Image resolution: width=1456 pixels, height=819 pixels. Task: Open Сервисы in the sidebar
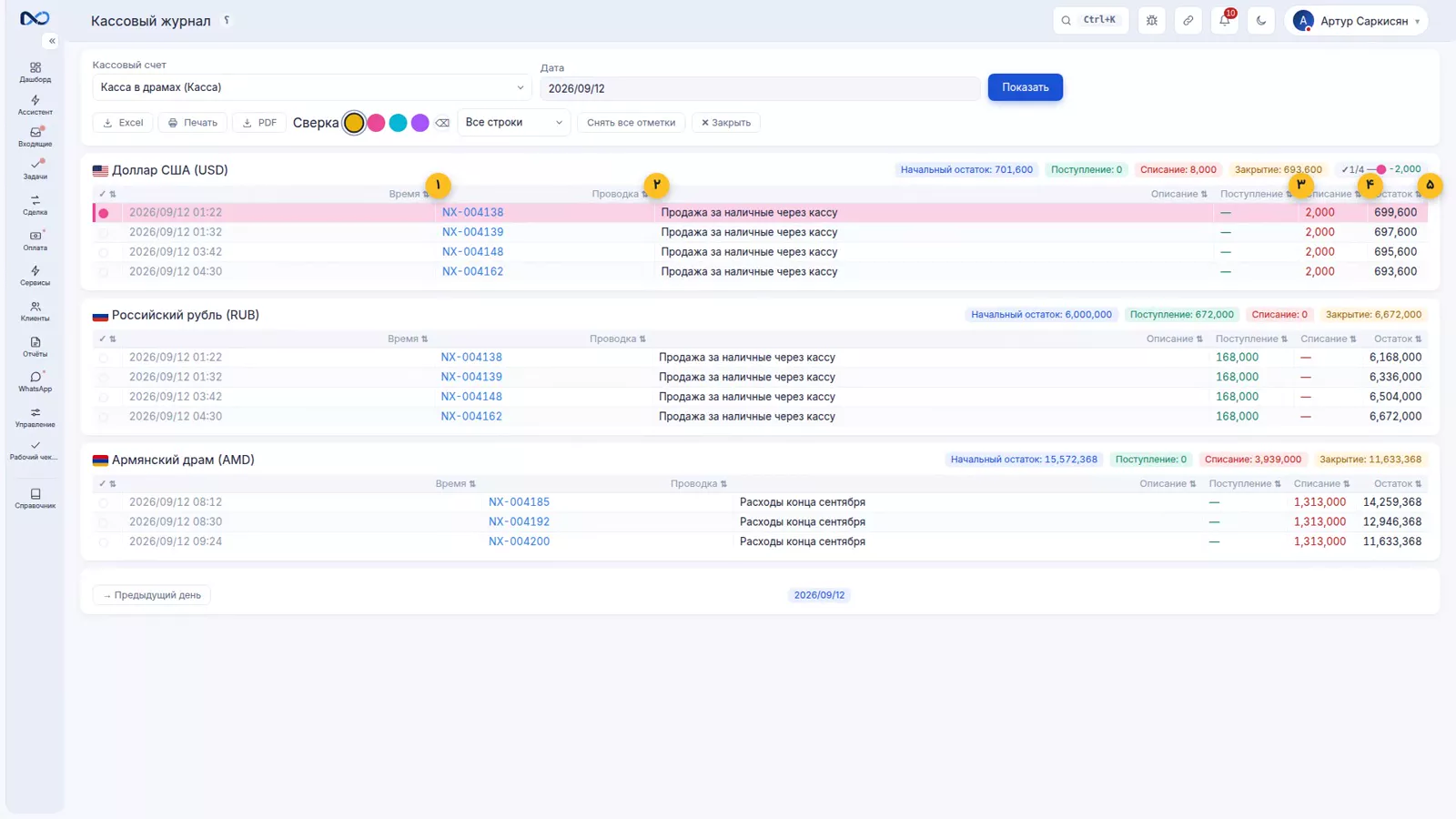[35, 276]
